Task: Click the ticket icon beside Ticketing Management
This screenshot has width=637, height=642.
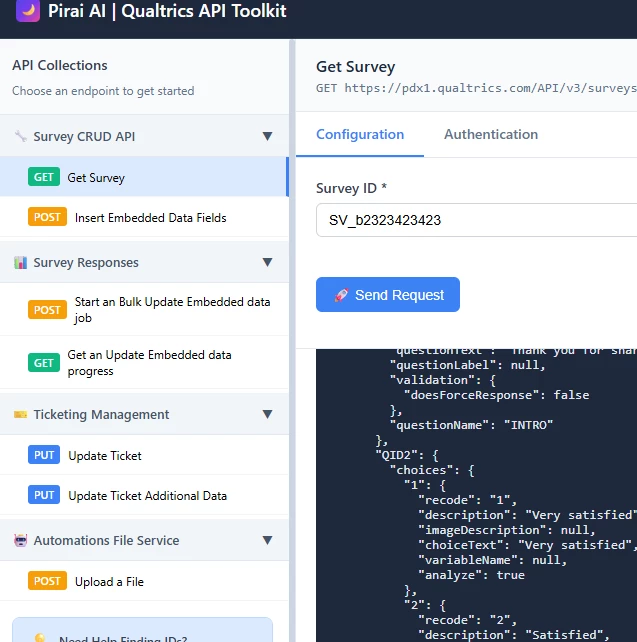Action: tap(20, 414)
